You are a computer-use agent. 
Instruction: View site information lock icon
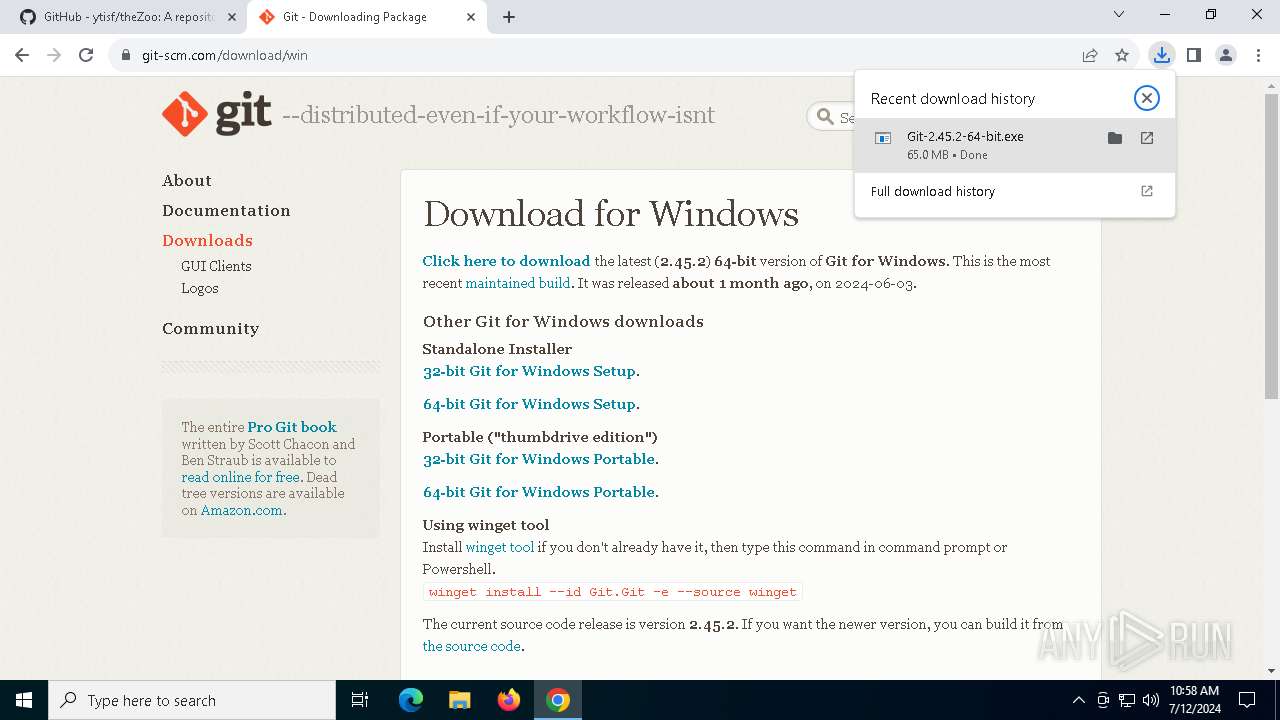(126, 55)
